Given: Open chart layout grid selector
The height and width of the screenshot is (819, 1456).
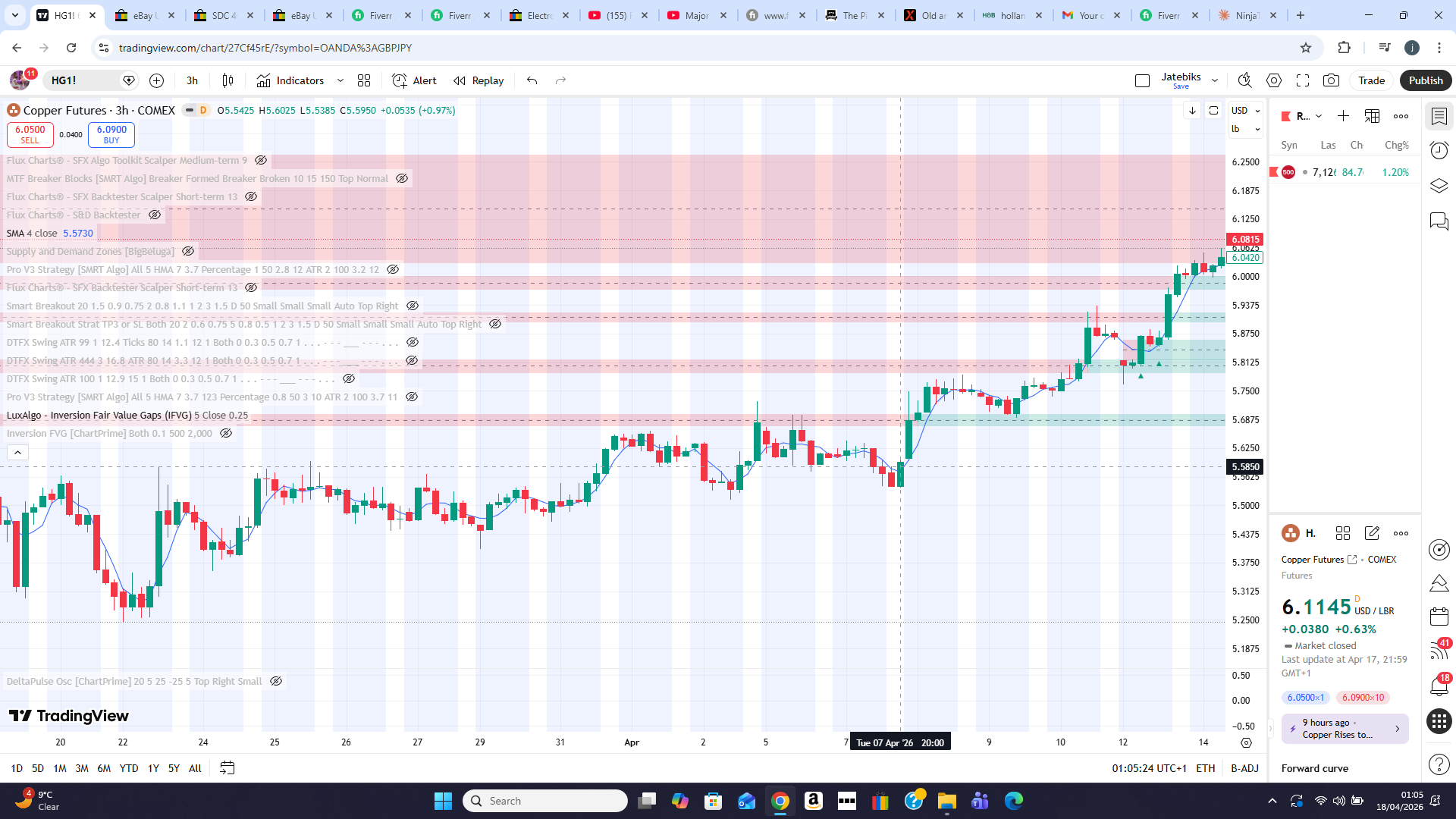Looking at the screenshot, I should click(364, 80).
